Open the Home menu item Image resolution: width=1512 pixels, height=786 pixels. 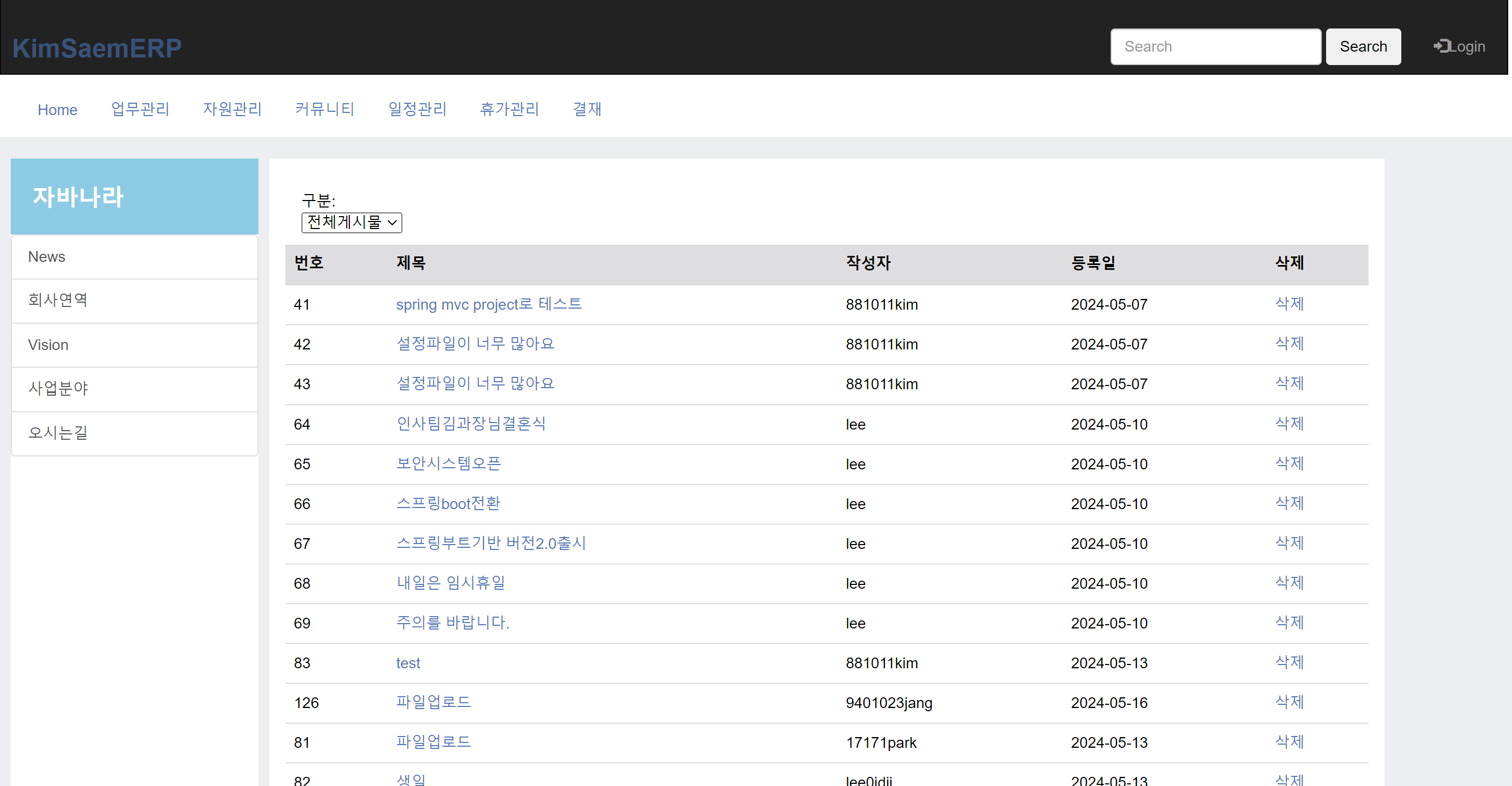pos(57,110)
